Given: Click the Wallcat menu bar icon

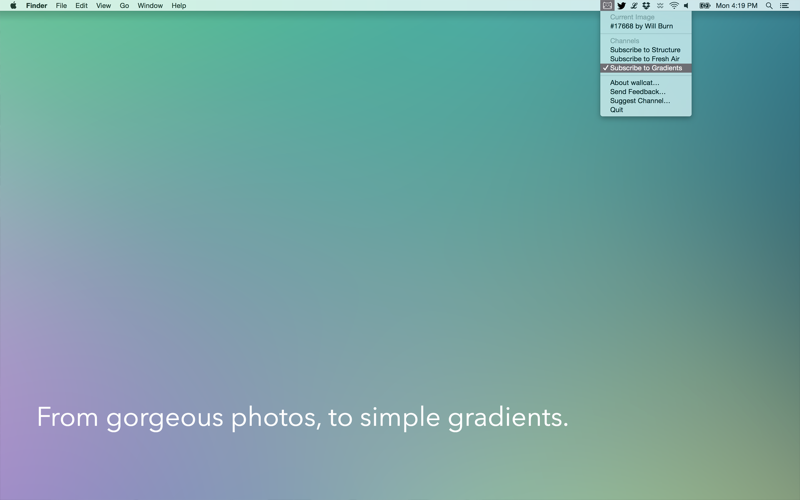Looking at the screenshot, I should (607, 6).
